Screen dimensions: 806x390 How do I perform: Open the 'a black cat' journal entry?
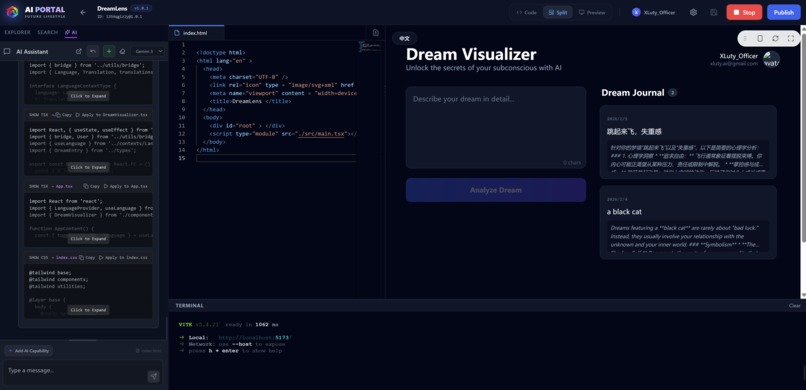click(688, 222)
